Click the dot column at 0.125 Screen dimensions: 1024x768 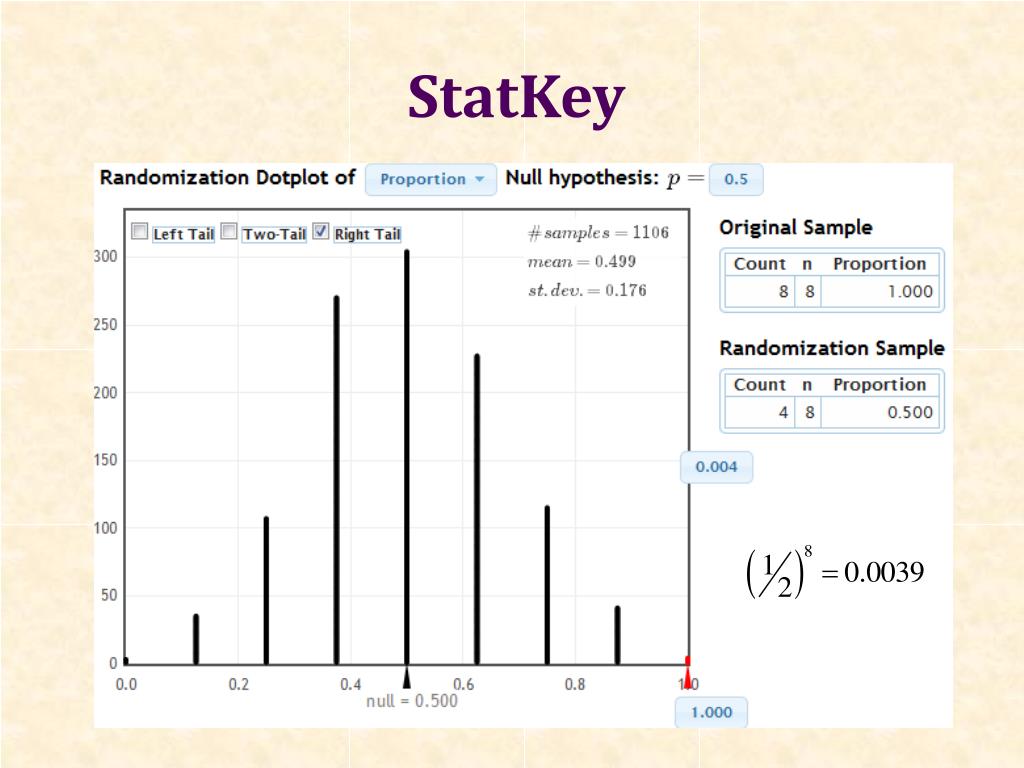[196, 639]
